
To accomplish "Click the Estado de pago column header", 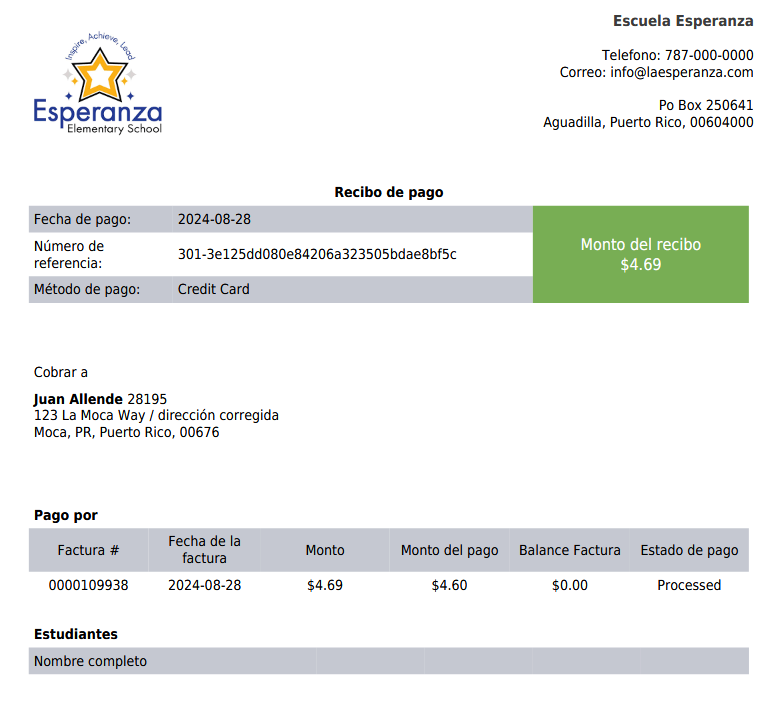I will tap(689, 550).
